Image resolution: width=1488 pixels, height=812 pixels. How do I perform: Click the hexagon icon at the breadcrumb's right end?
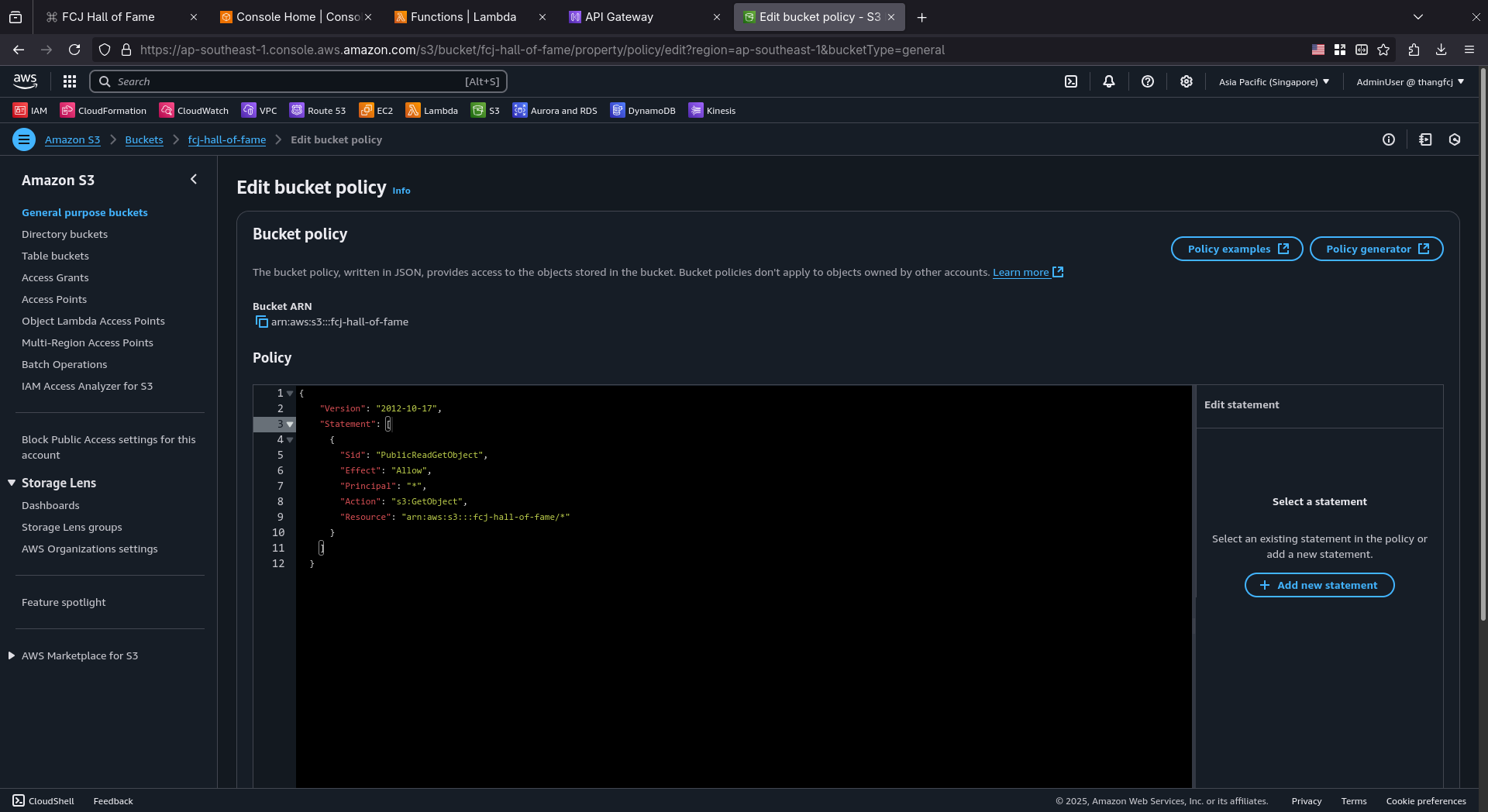click(x=1455, y=139)
